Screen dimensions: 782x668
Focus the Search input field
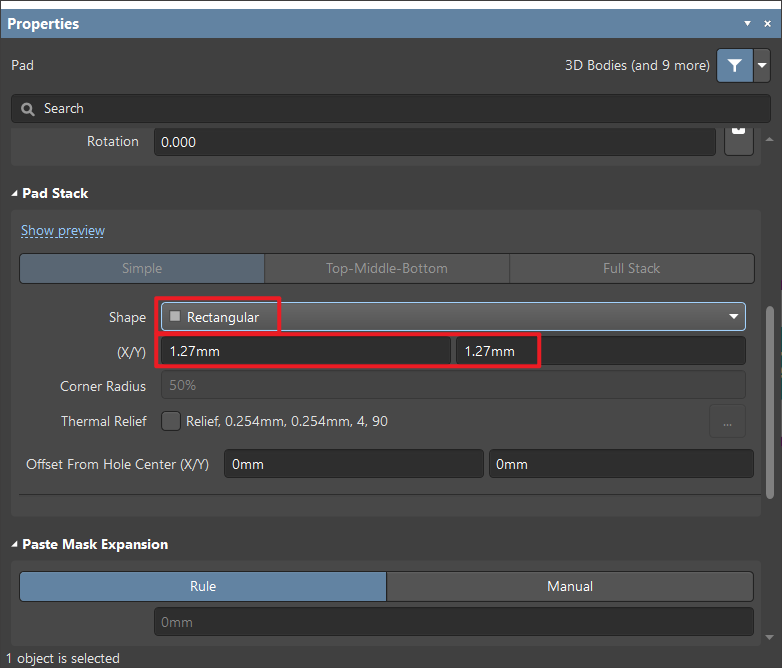(391, 109)
